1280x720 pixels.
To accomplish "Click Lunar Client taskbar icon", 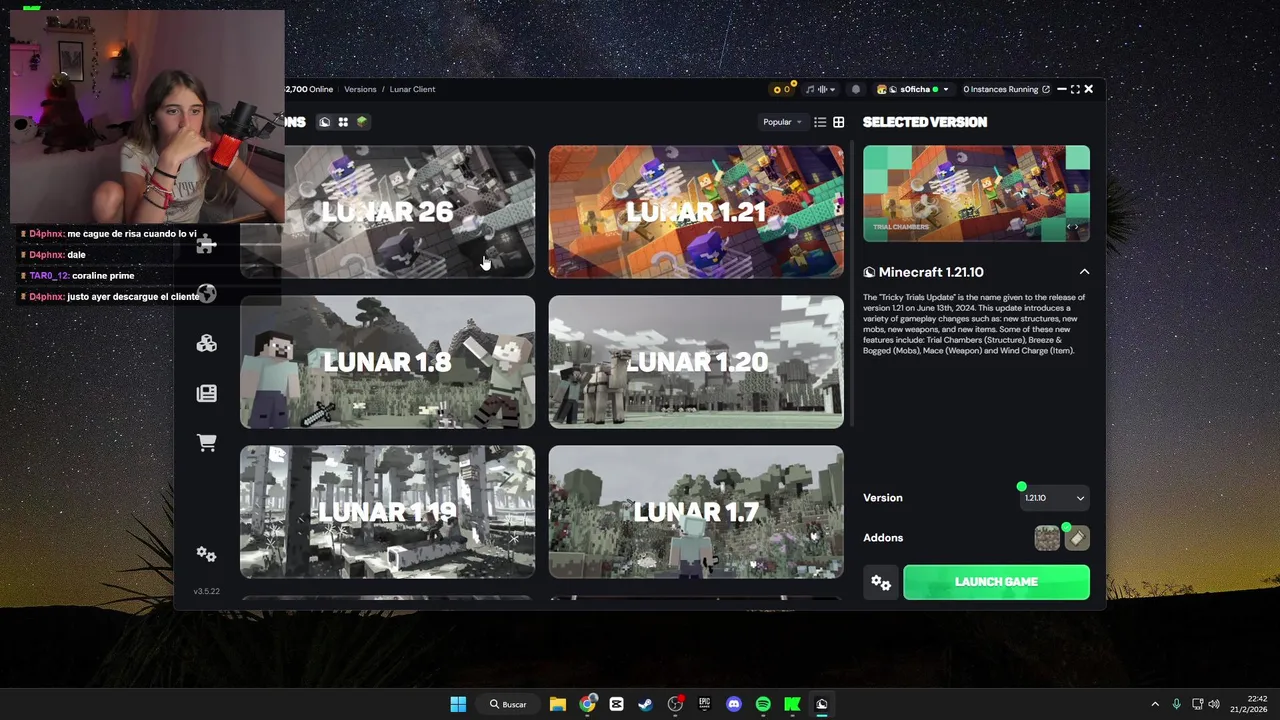I will (822, 704).
